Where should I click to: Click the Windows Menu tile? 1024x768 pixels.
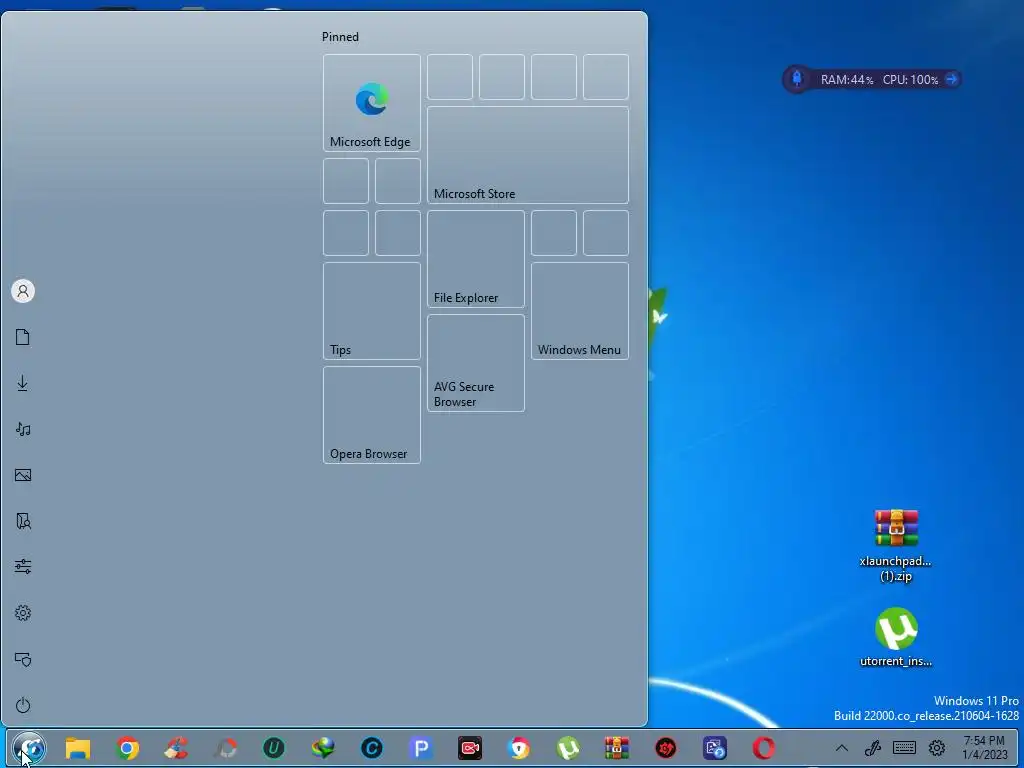(580, 311)
